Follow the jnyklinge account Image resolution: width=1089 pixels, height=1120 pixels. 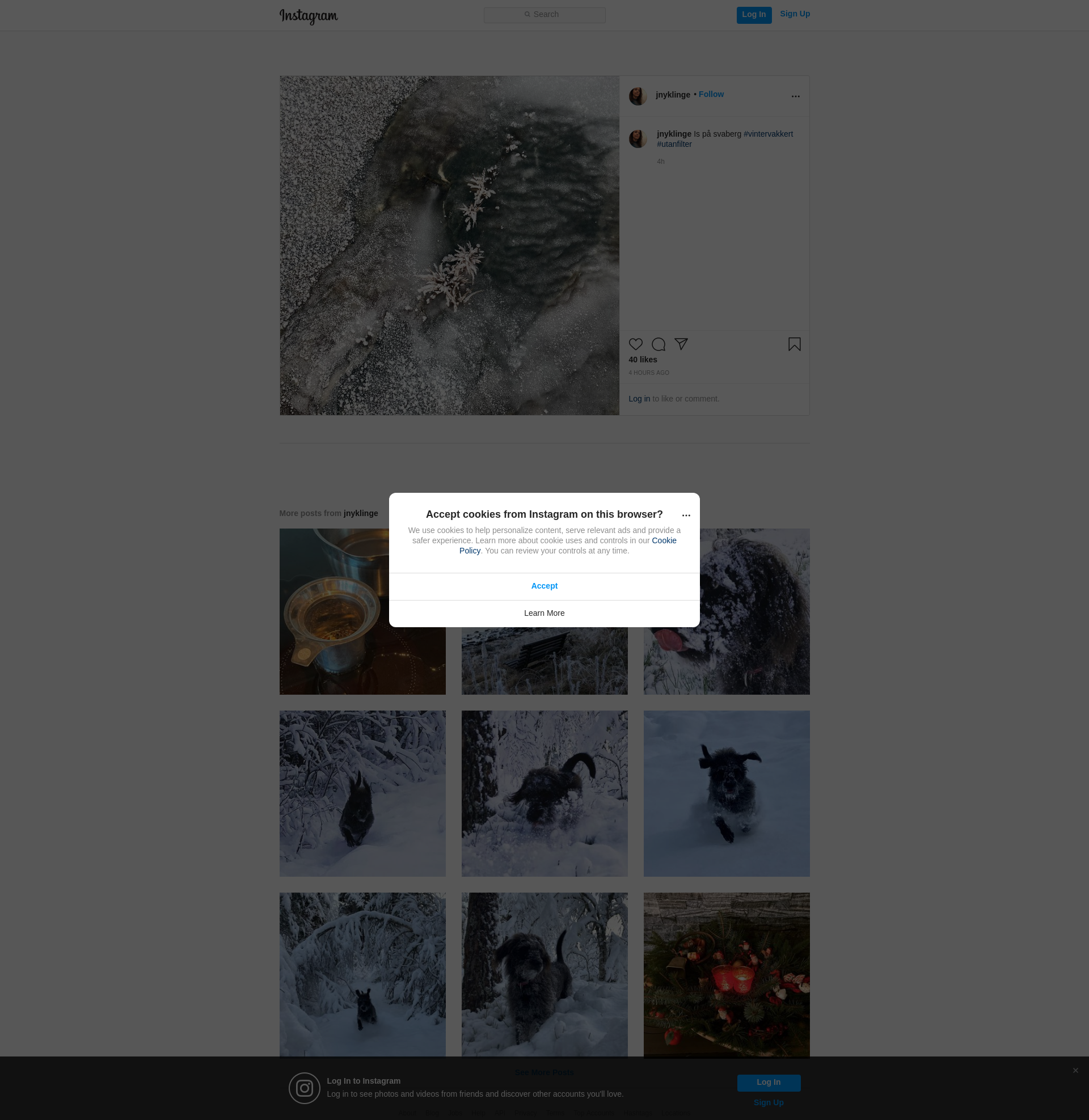point(711,94)
